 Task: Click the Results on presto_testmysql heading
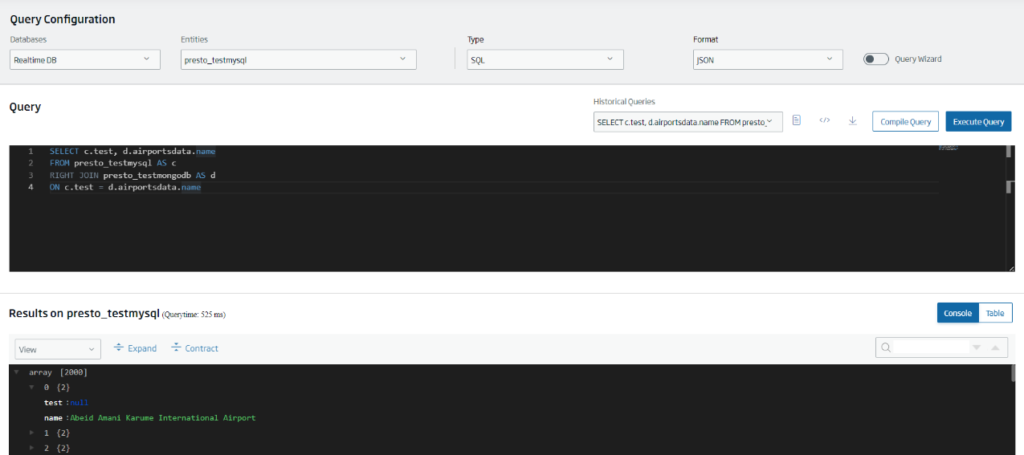(x=84, y=313)
